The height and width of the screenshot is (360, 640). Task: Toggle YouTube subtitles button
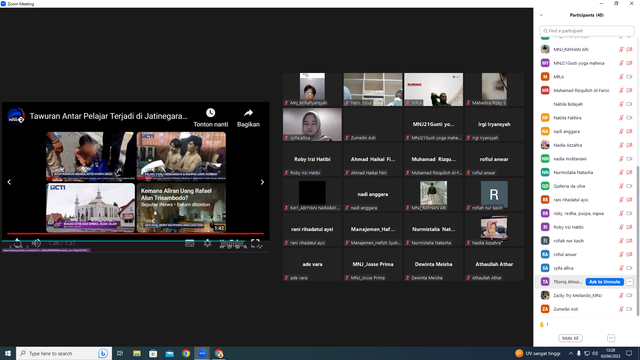click(x=189, y=243)
